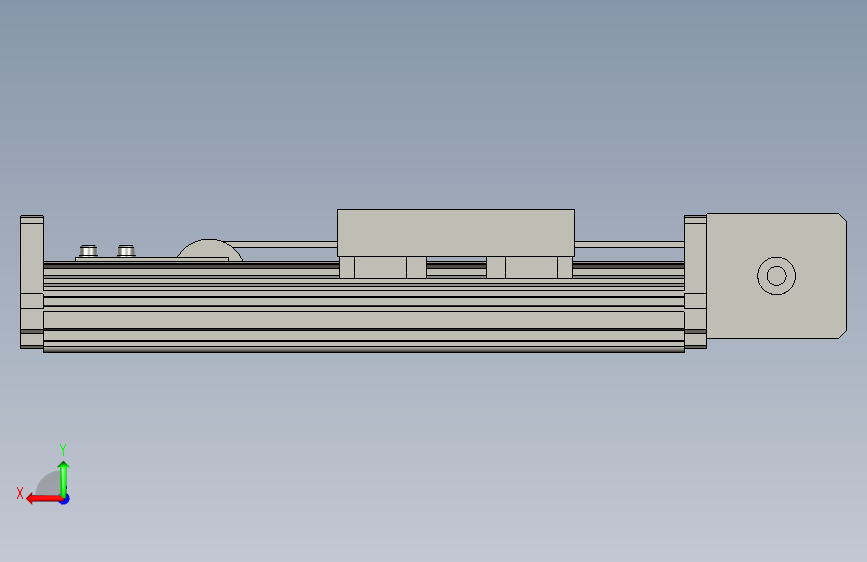867x562 pixels.
Task: Click the green Y axis arrow of the triad
Action: pyautogui.click(x=64, y=479)
